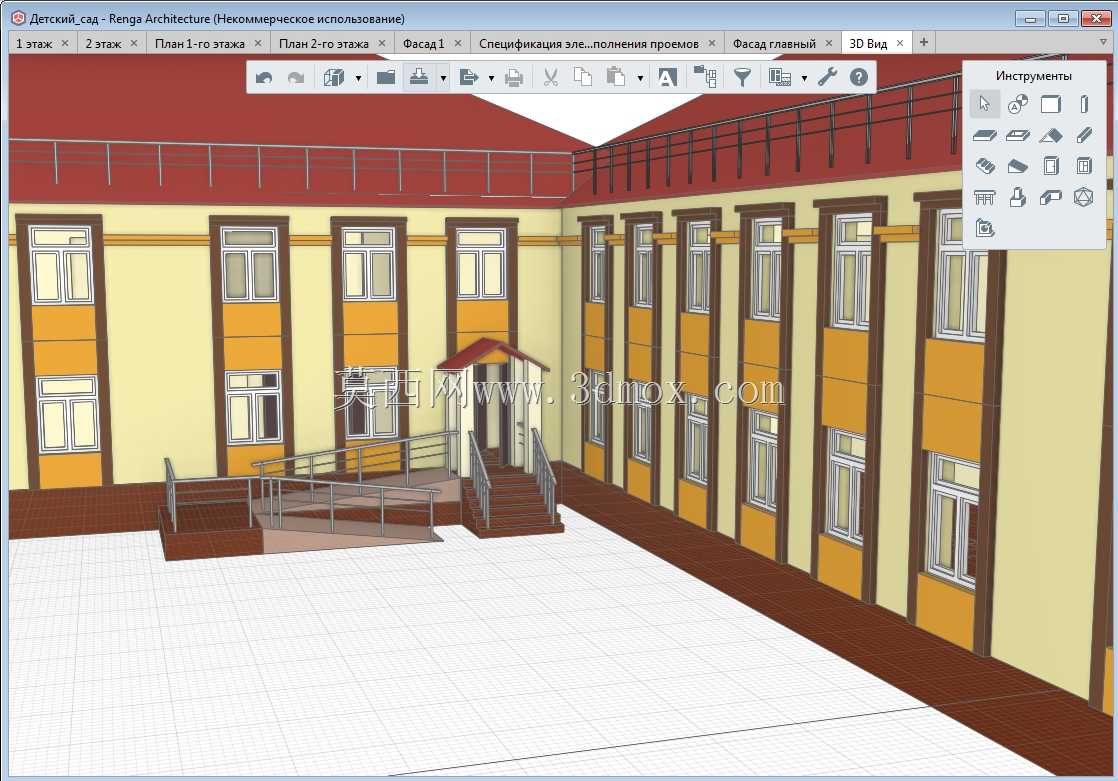This screenshot has width=1118, height=781.
Task: Paste using the clipboard icon
Action: coord(616,77)
